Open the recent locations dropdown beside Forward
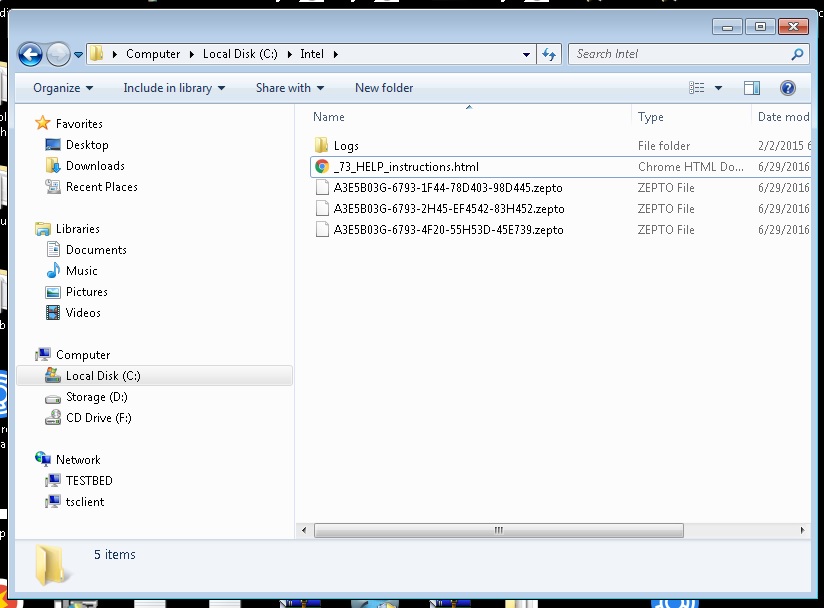 [x=78, y=54]
